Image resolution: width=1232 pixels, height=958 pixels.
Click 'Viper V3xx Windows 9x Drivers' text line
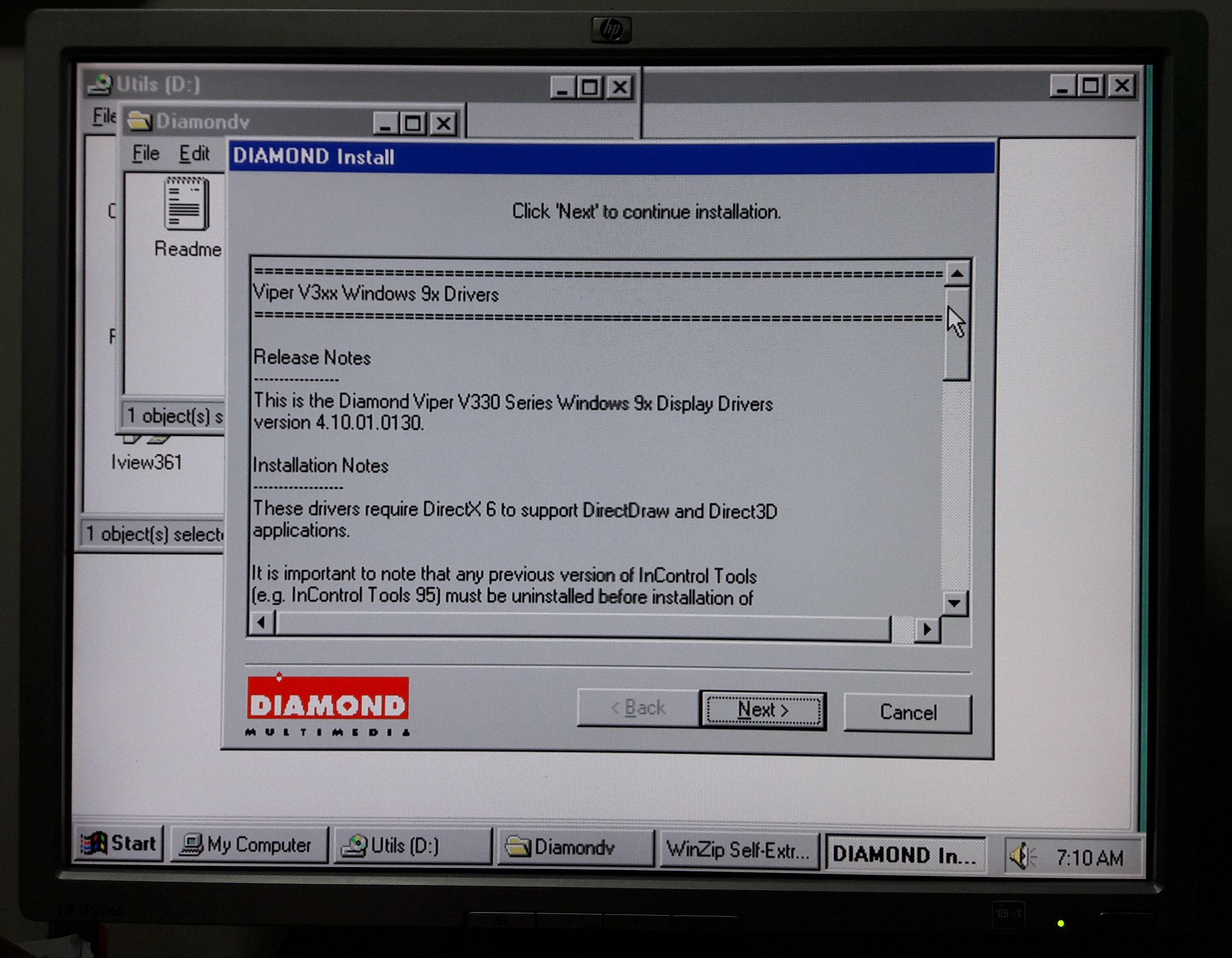click(x=376, y=294)
